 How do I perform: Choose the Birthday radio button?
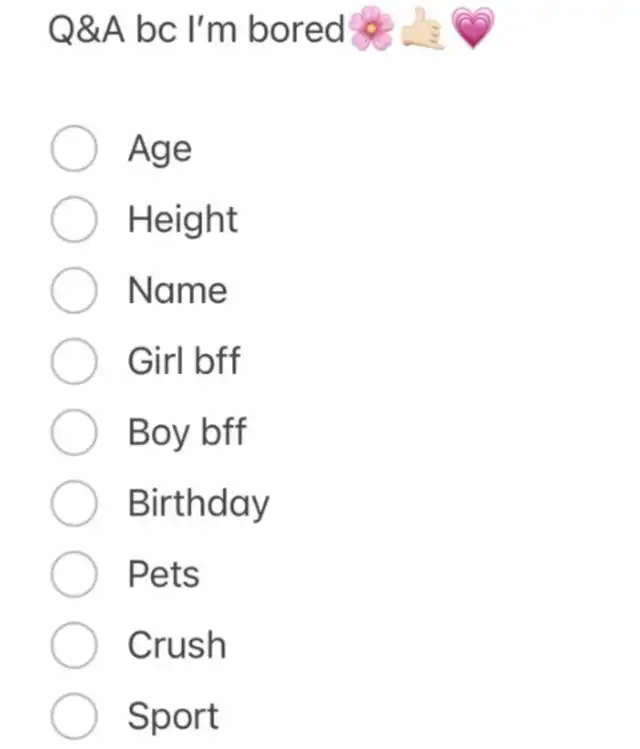pyautogui.click(x=74, y=503)
